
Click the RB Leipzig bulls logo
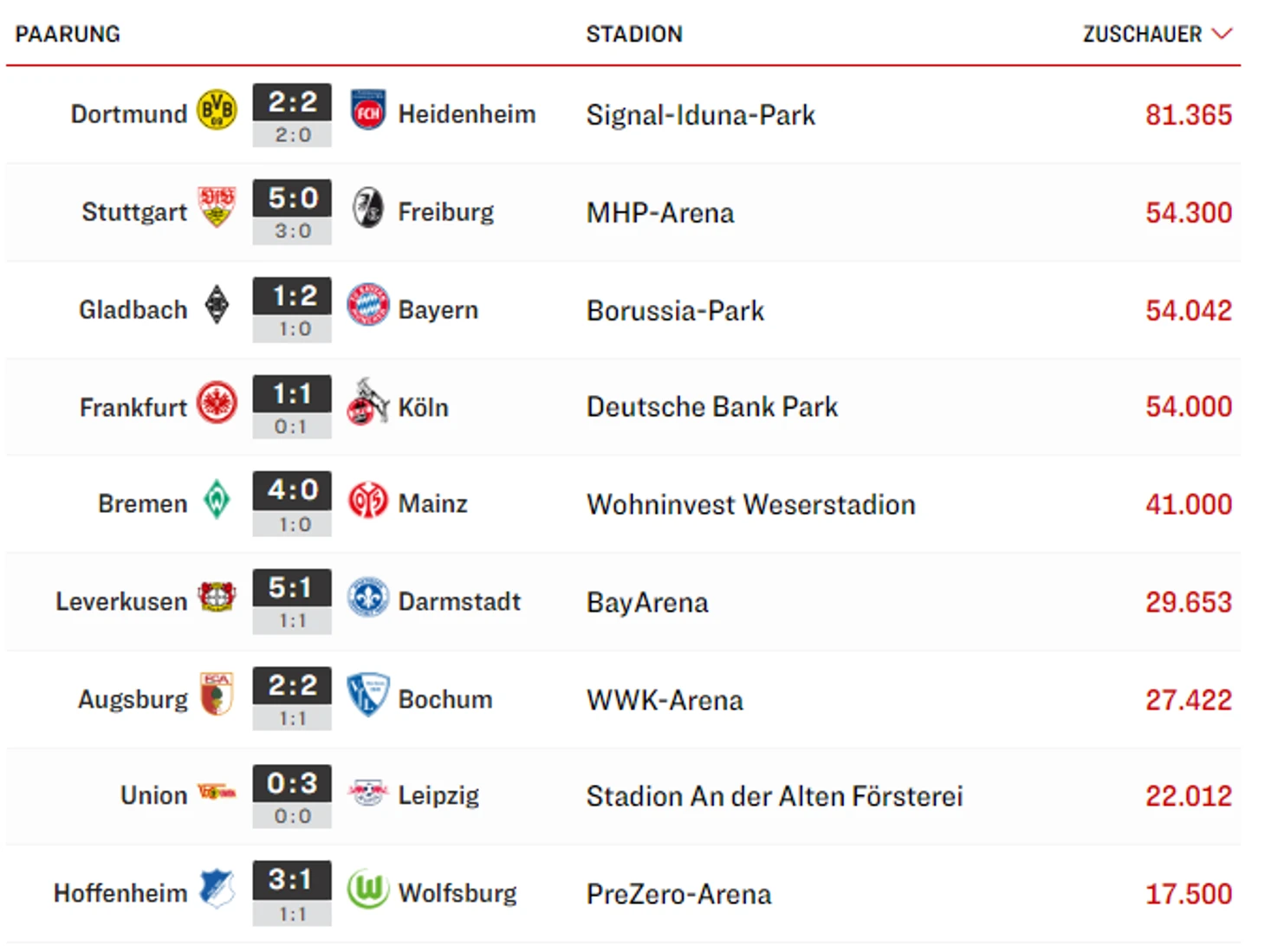[x=368, y=793]
